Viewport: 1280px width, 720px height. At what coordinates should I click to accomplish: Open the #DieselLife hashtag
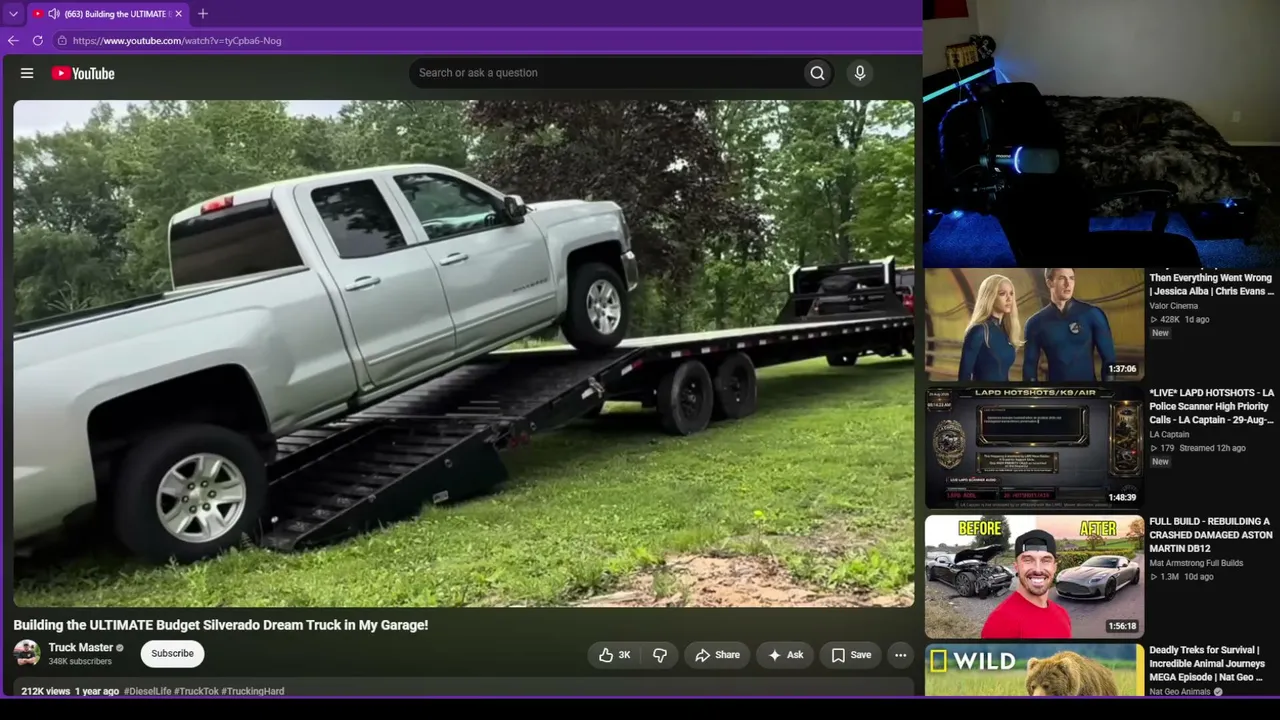point(147,691)
